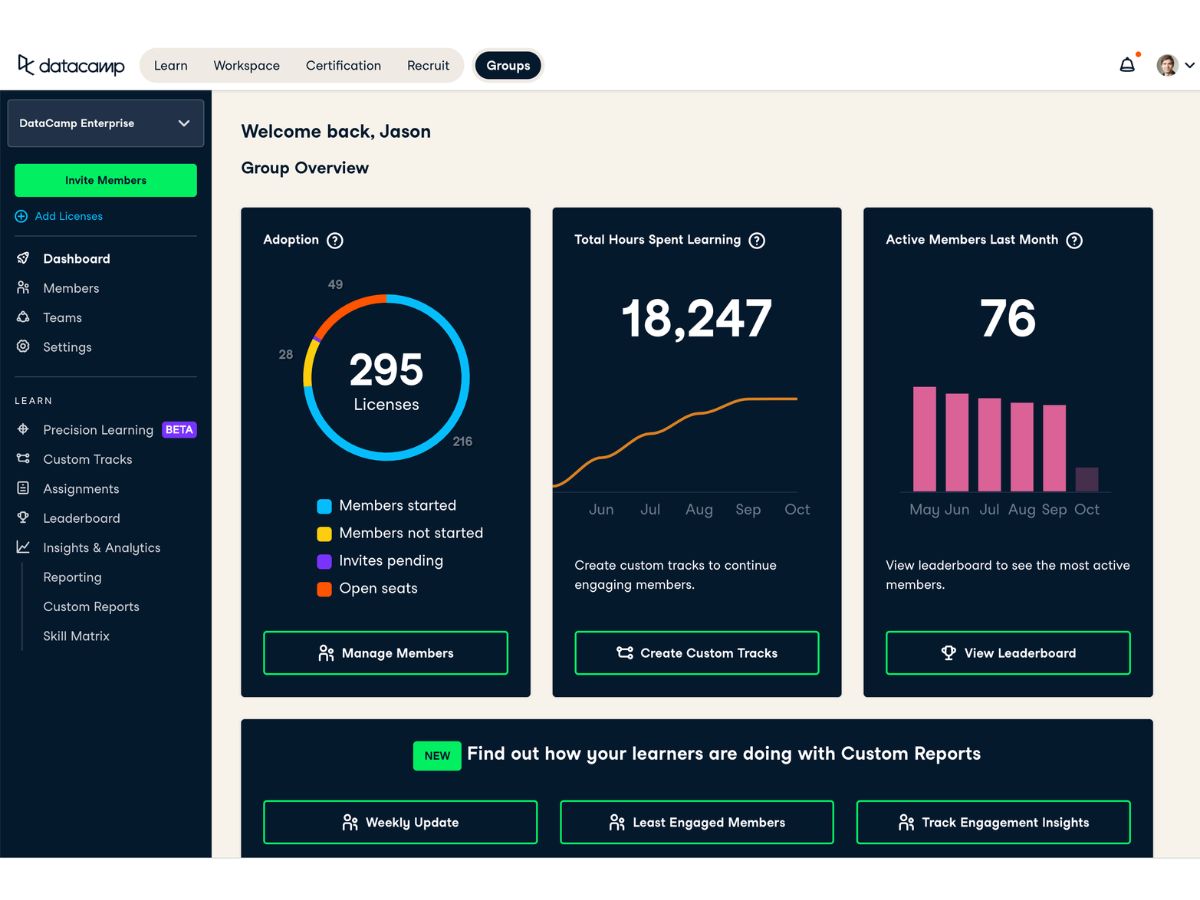Image resolution: width=1200 pixels, height=900 pixels.
Task: Click the Track Engagement Insights button
Action: (x=993, y=822)
